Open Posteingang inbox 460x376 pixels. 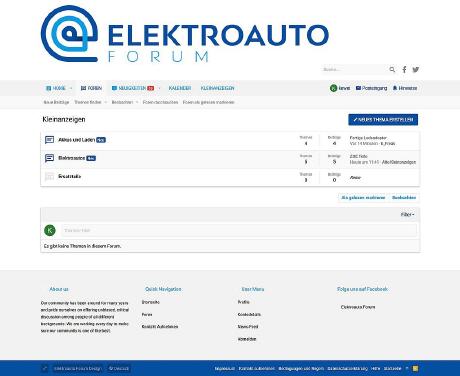point(371,88)
